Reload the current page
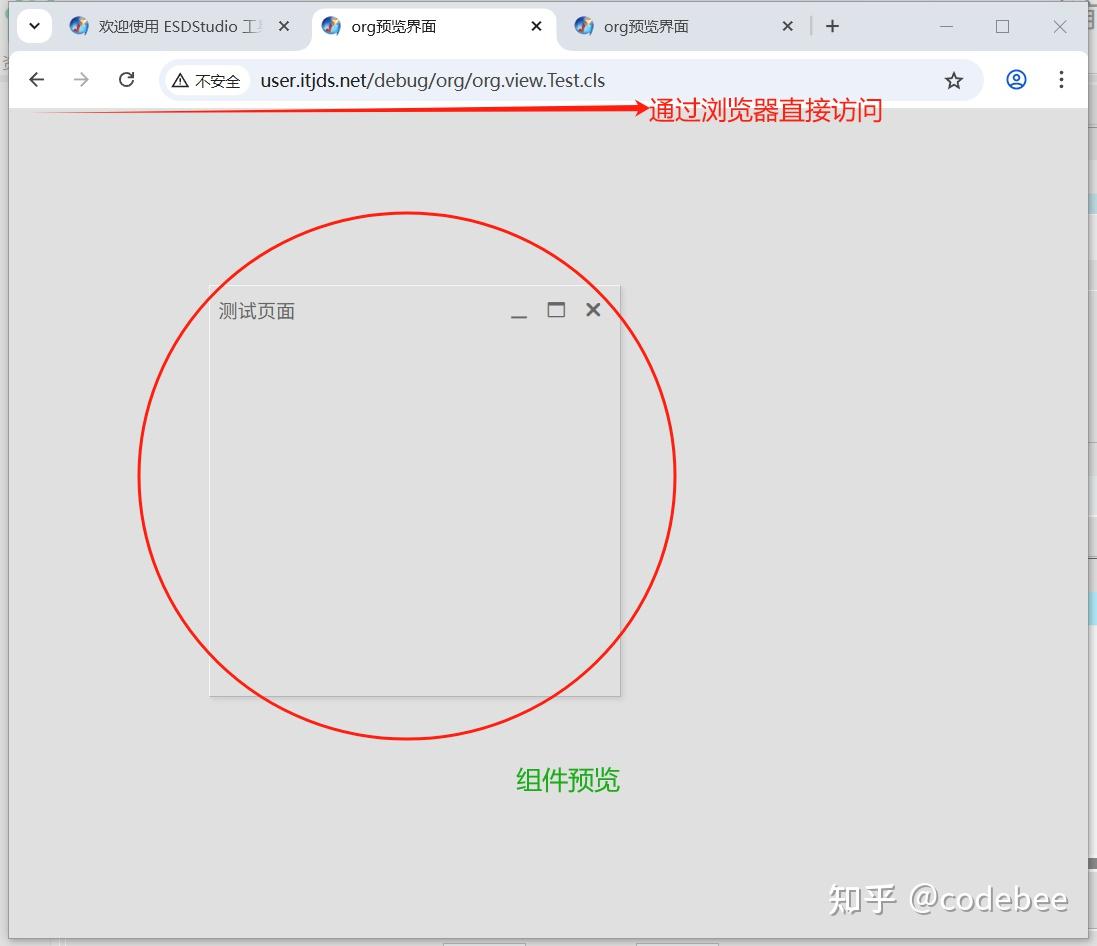This screenshot has width=1097, height=946. (126, 80)
